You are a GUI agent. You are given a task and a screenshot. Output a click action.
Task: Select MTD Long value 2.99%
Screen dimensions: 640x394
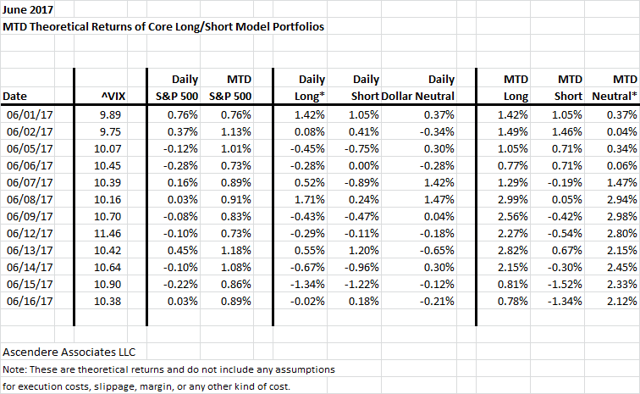pos(513,199)
